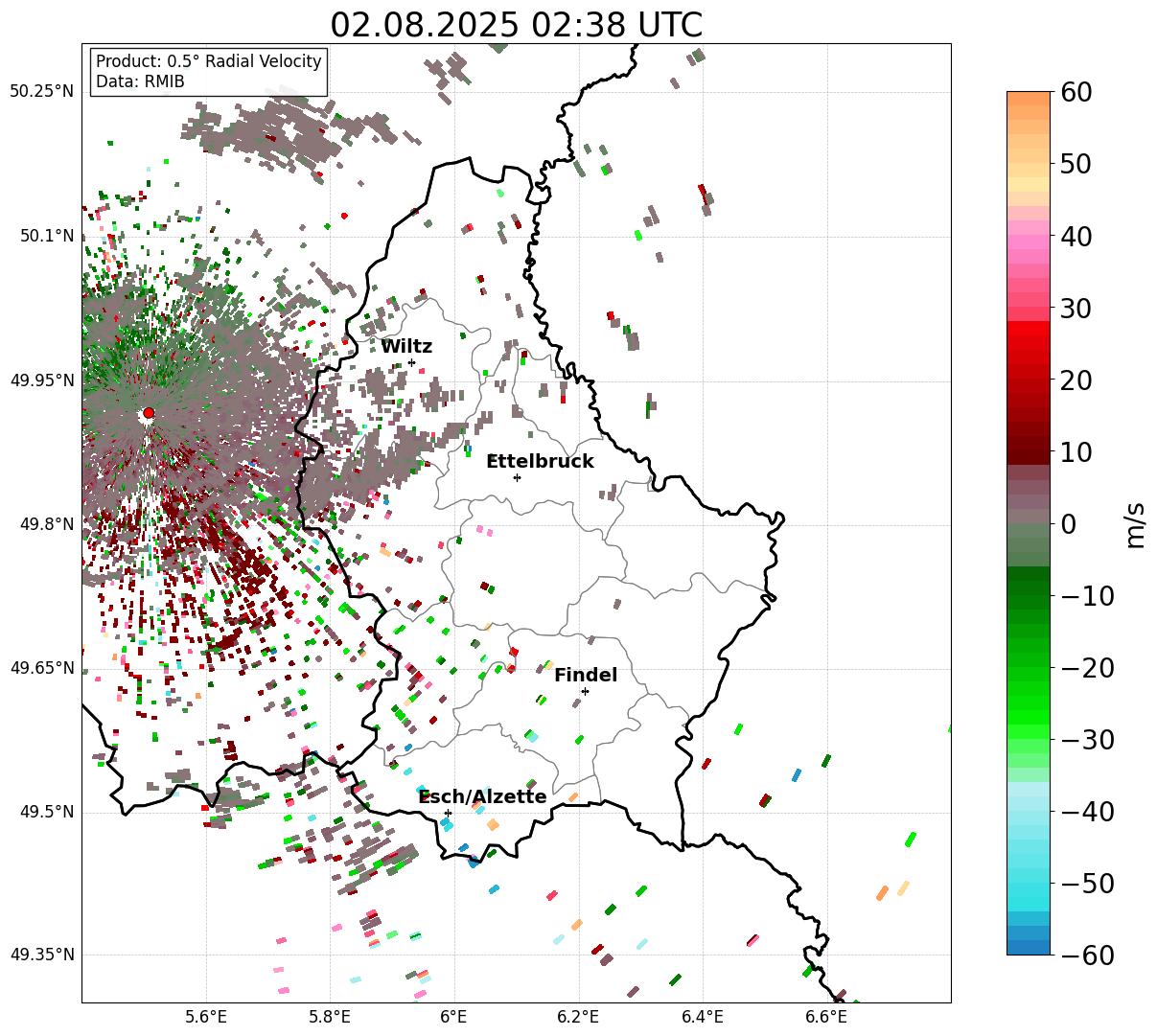
Task: Click the longitude label 6.4°E
Action: (703, 1017)
